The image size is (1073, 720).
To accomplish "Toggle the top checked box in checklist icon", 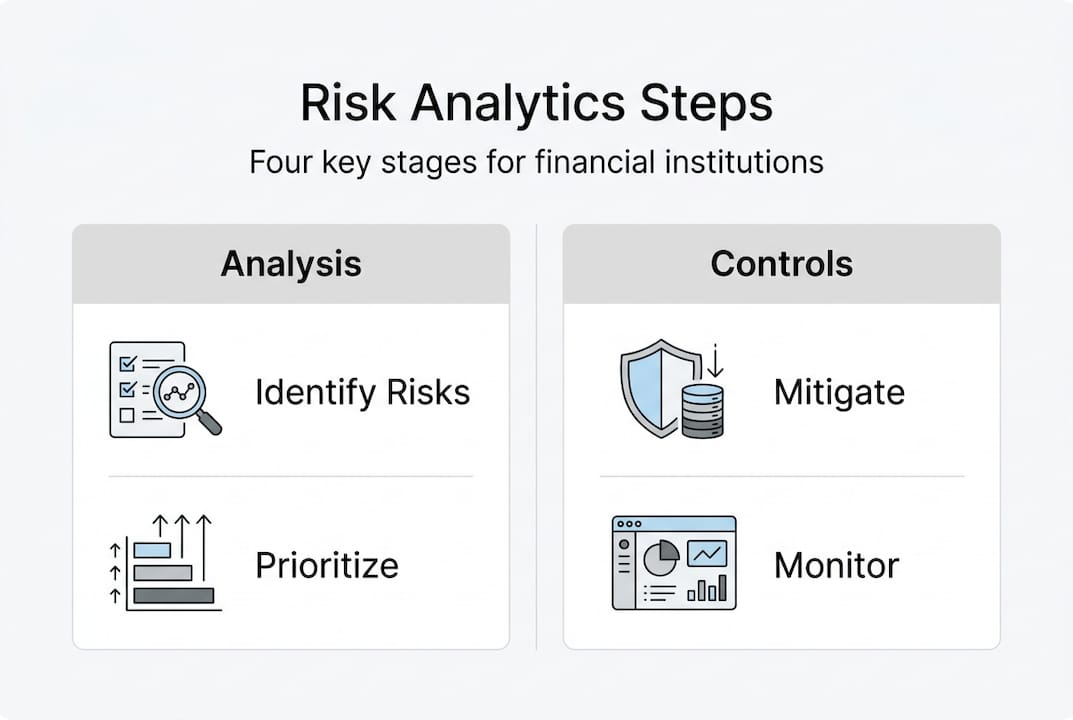I will [127, 360].
